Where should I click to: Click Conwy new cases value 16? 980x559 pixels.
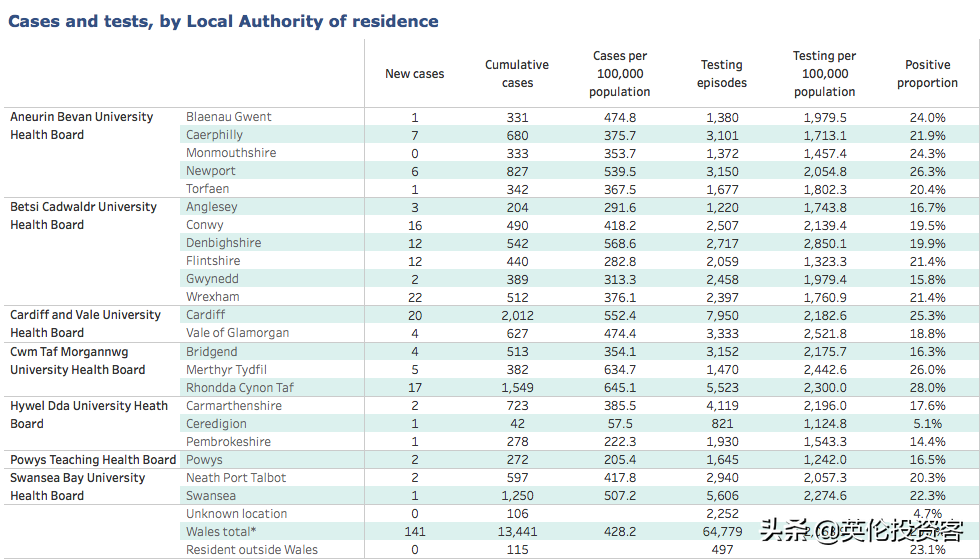(415, 226)
